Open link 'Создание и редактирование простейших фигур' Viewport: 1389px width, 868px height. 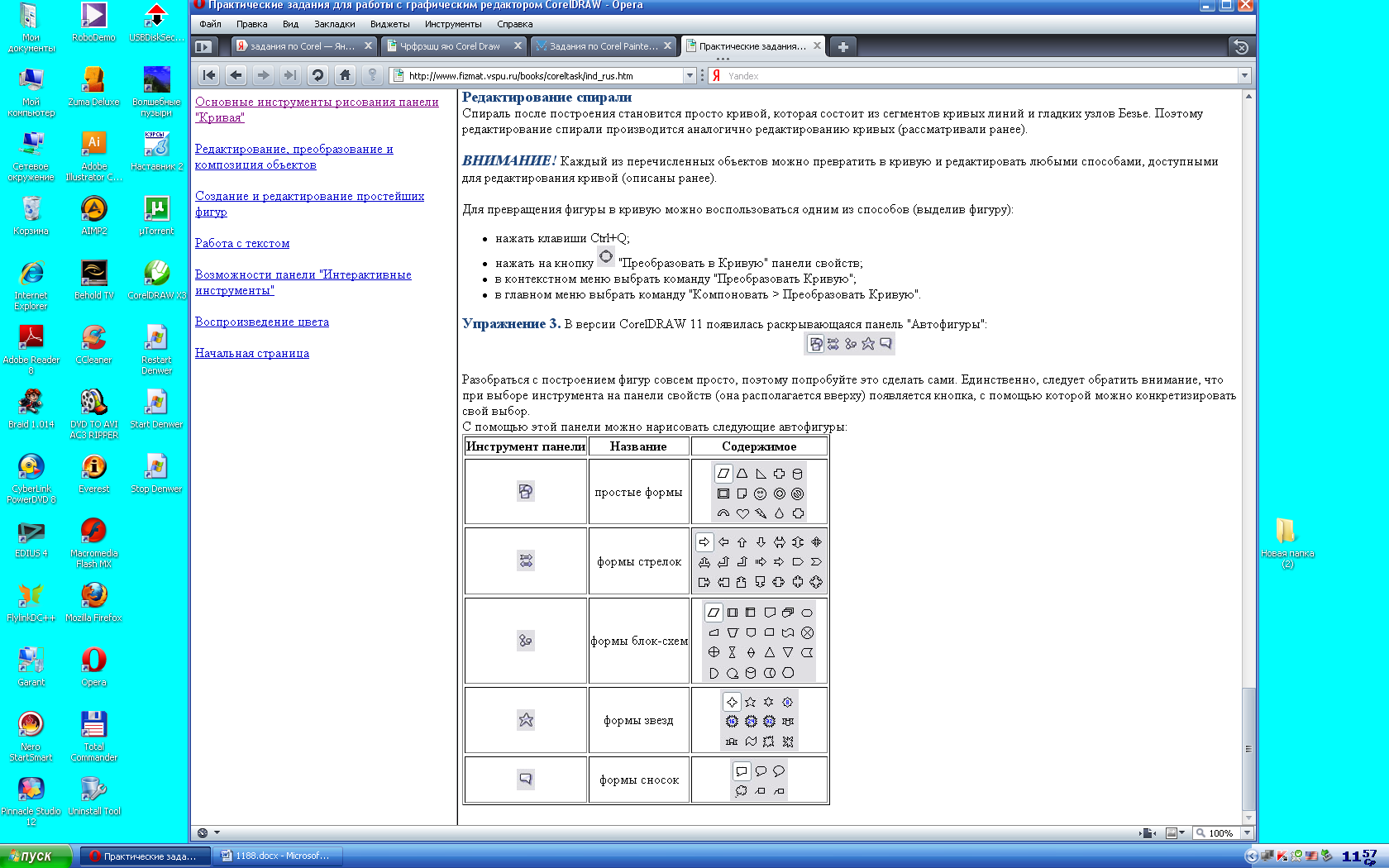click(x=309, y=204)
